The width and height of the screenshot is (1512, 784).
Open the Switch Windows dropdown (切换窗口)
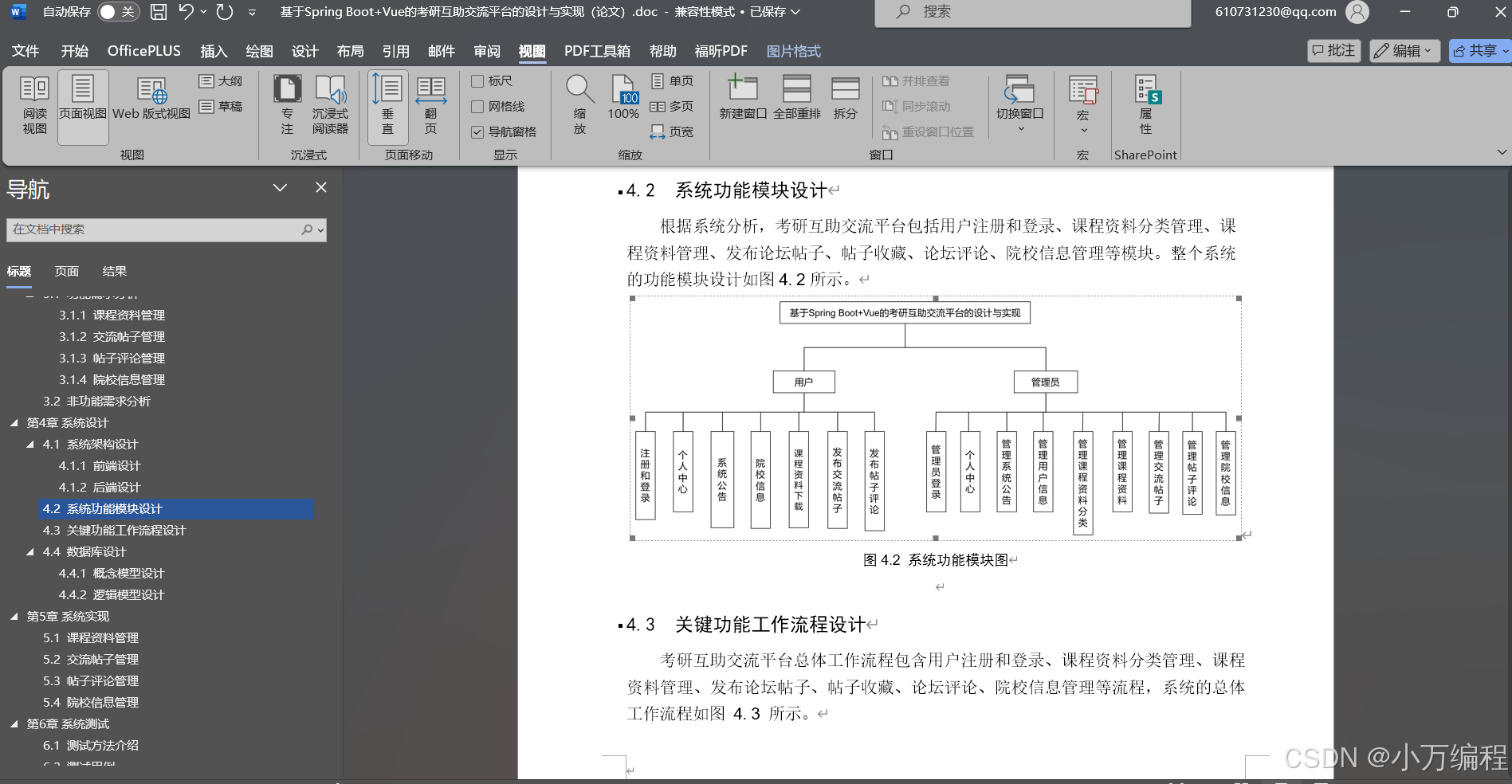1019,104
